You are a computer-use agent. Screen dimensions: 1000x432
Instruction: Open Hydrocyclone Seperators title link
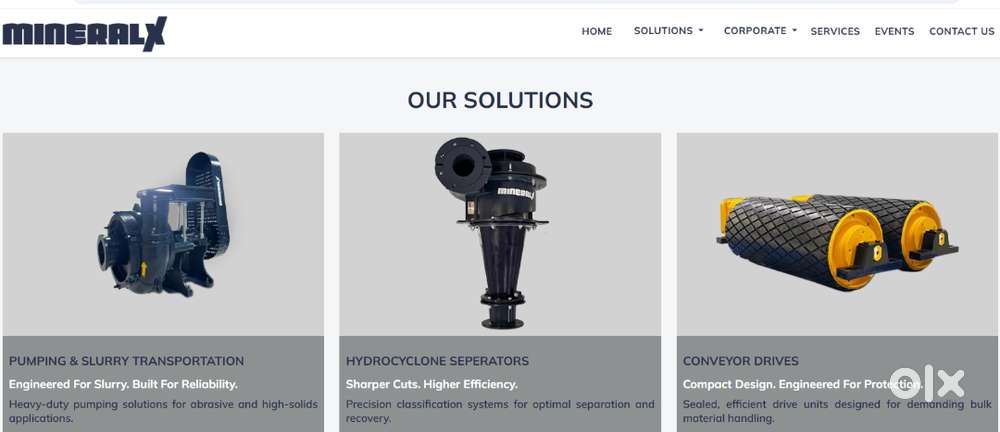(437, 361)
